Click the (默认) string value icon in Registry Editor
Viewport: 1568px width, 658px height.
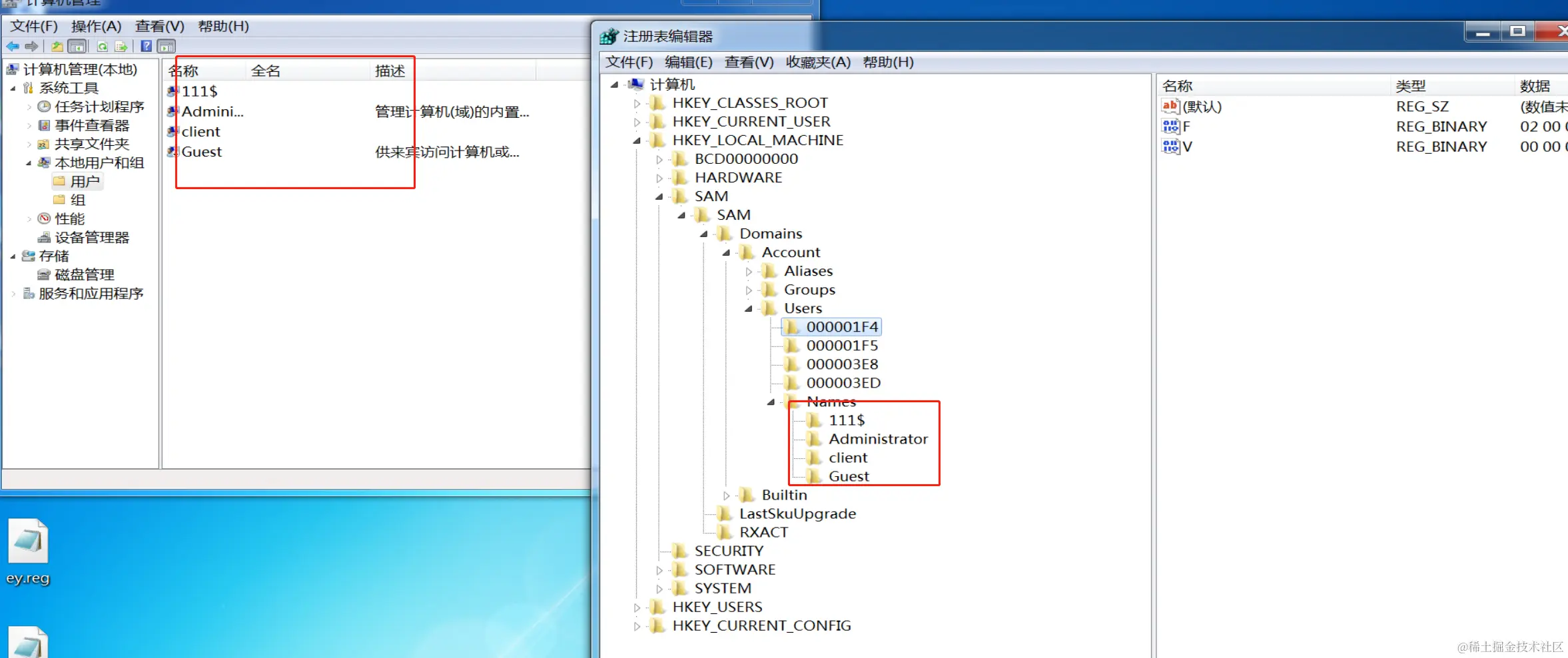(1170, 107)
